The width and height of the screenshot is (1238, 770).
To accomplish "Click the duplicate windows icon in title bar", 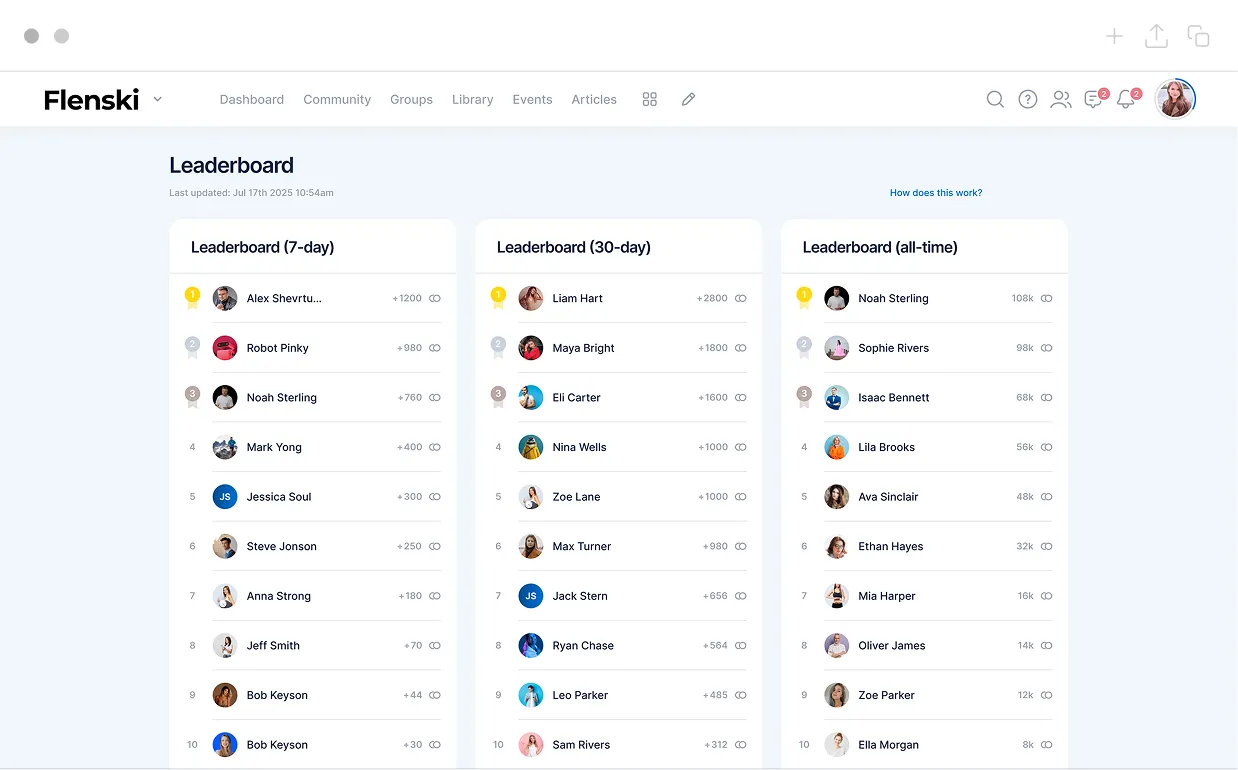I will [x=1198, y=36].
